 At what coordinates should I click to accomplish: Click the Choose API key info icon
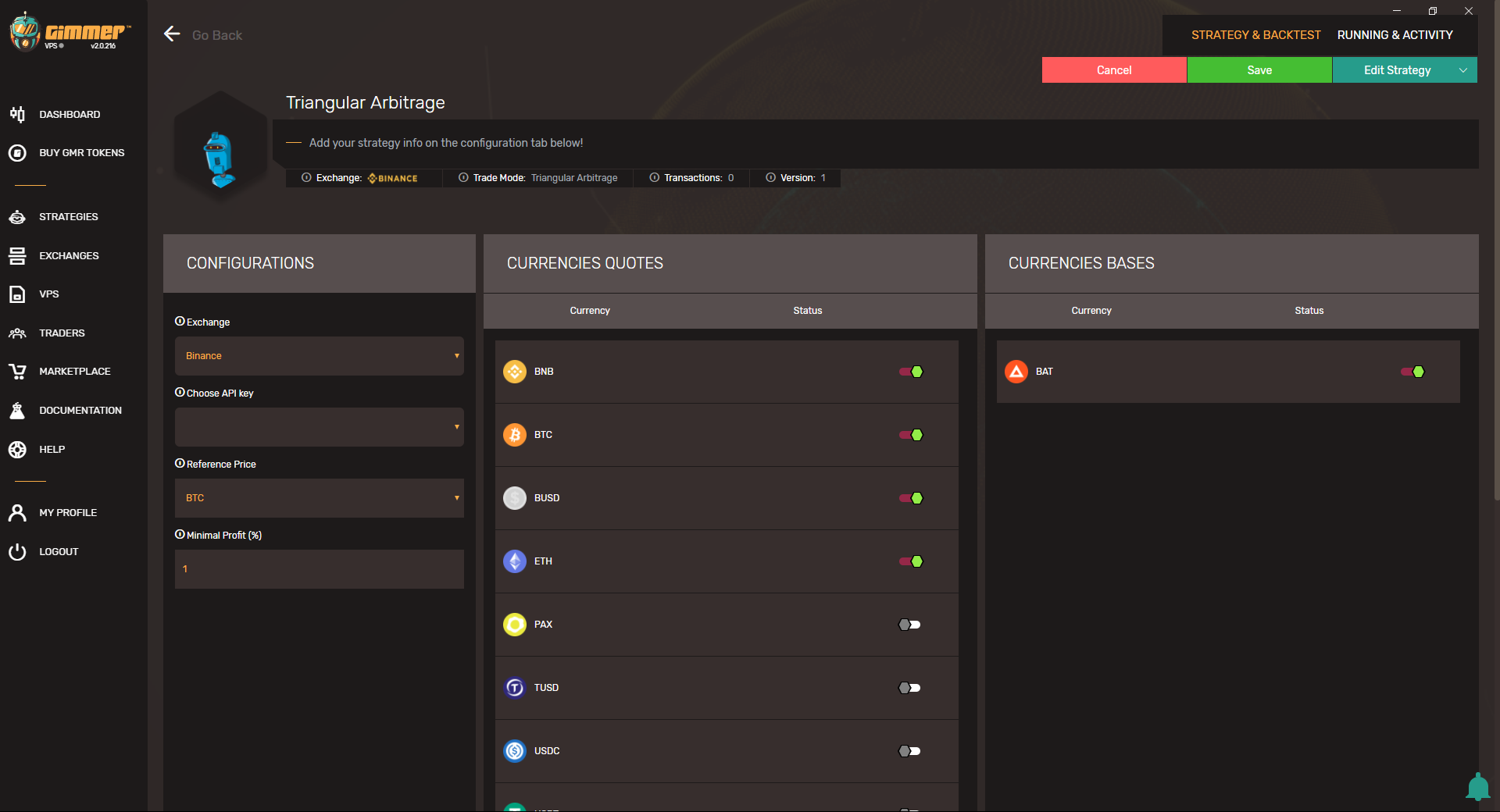(x=180, y=392)
